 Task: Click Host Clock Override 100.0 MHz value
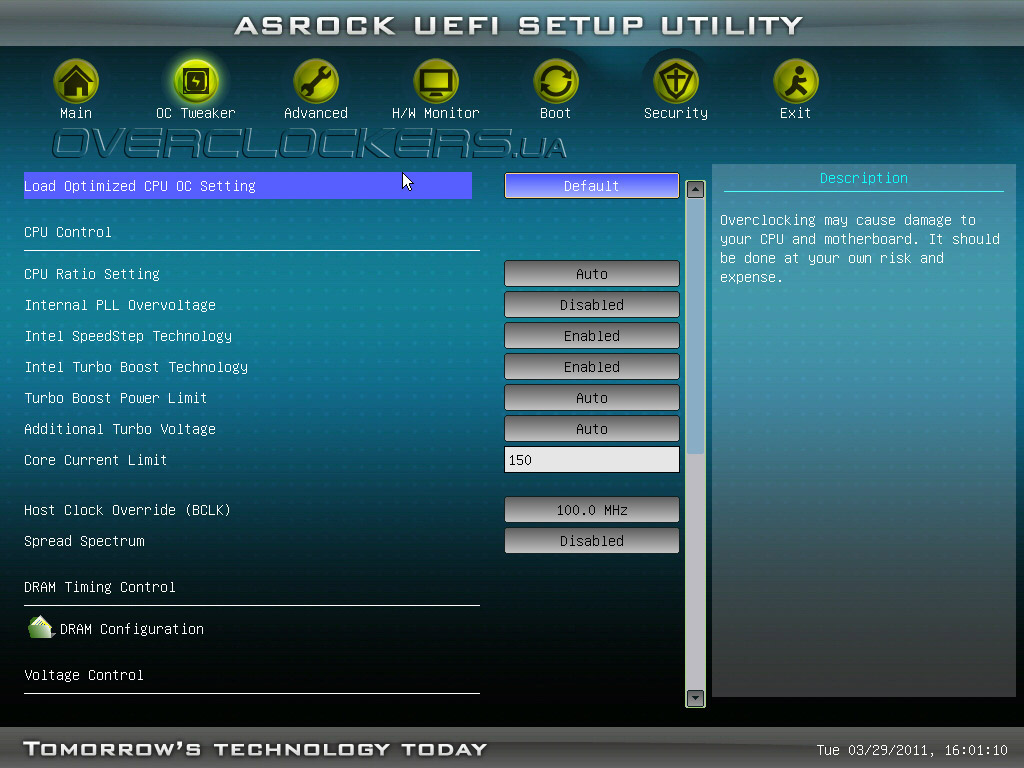(x=592, y=510)
